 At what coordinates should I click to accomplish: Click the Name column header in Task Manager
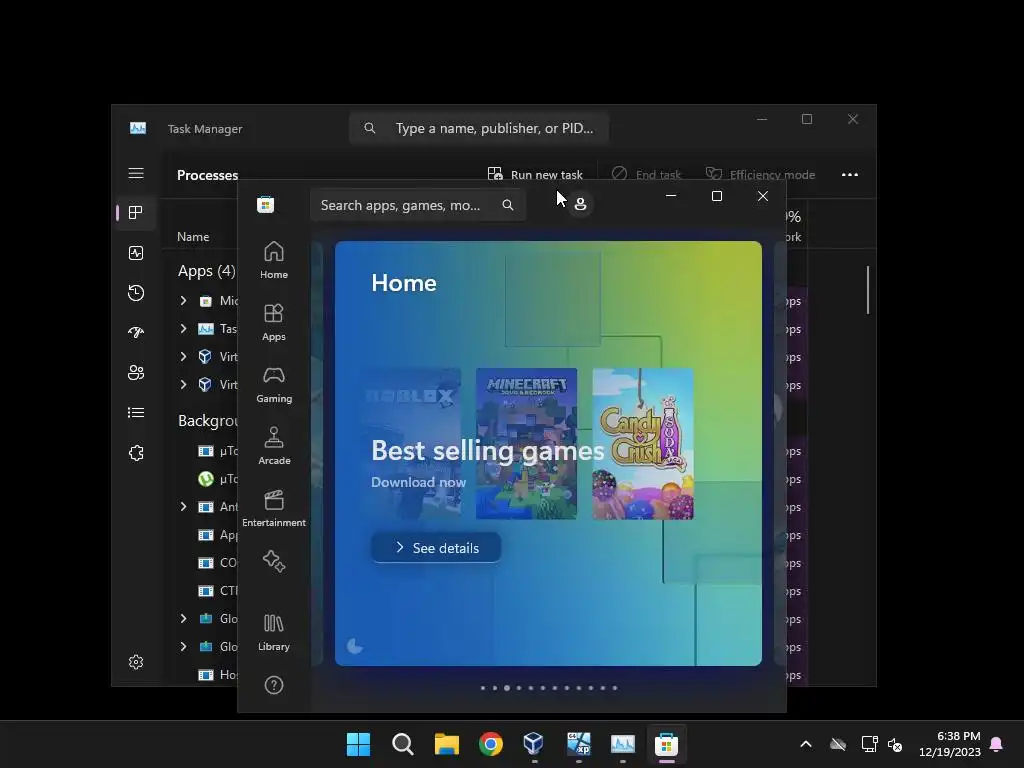193,237
